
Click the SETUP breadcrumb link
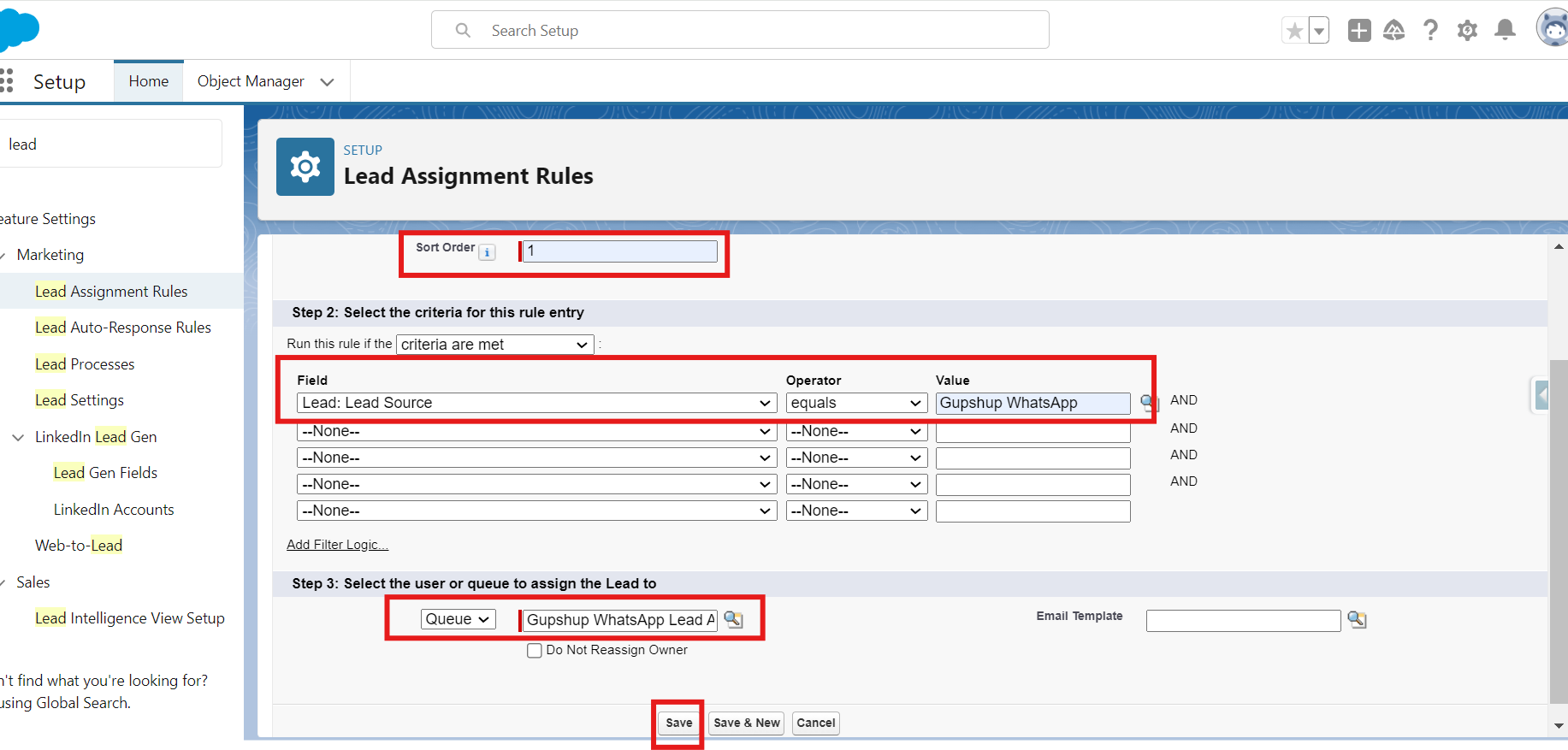(363, 151)
